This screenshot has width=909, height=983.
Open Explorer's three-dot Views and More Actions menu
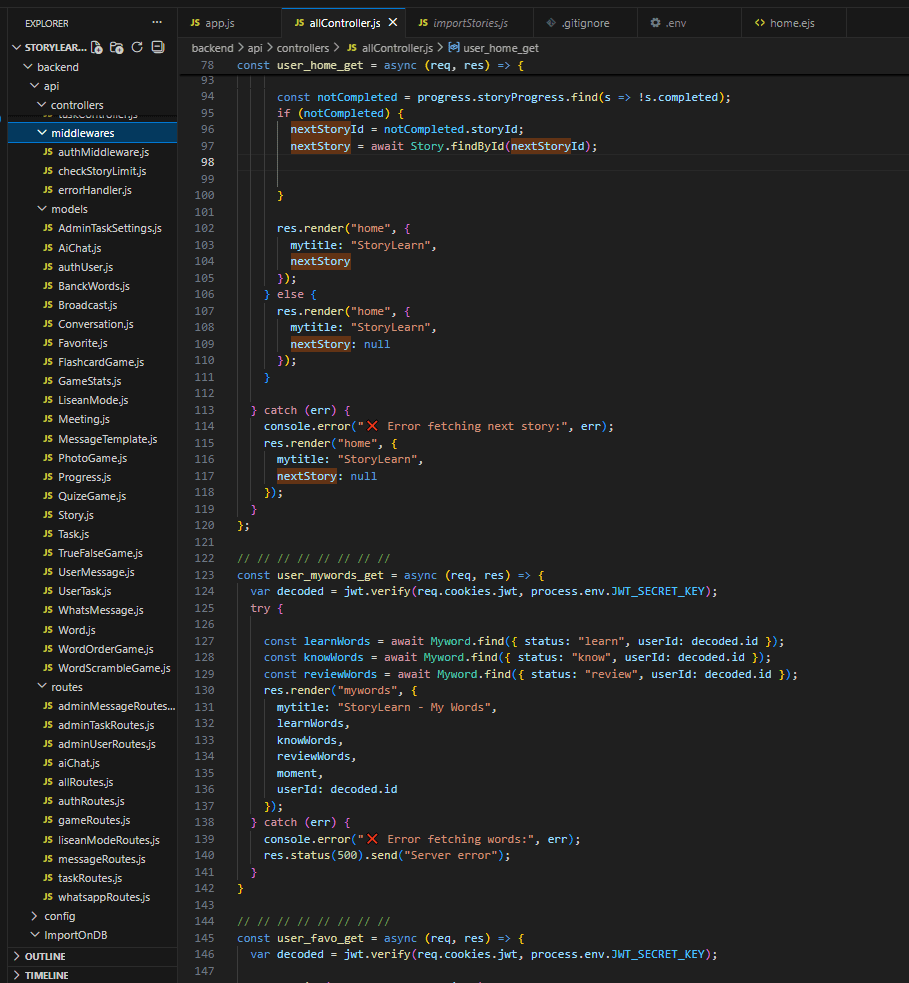[x=156, y=22]
